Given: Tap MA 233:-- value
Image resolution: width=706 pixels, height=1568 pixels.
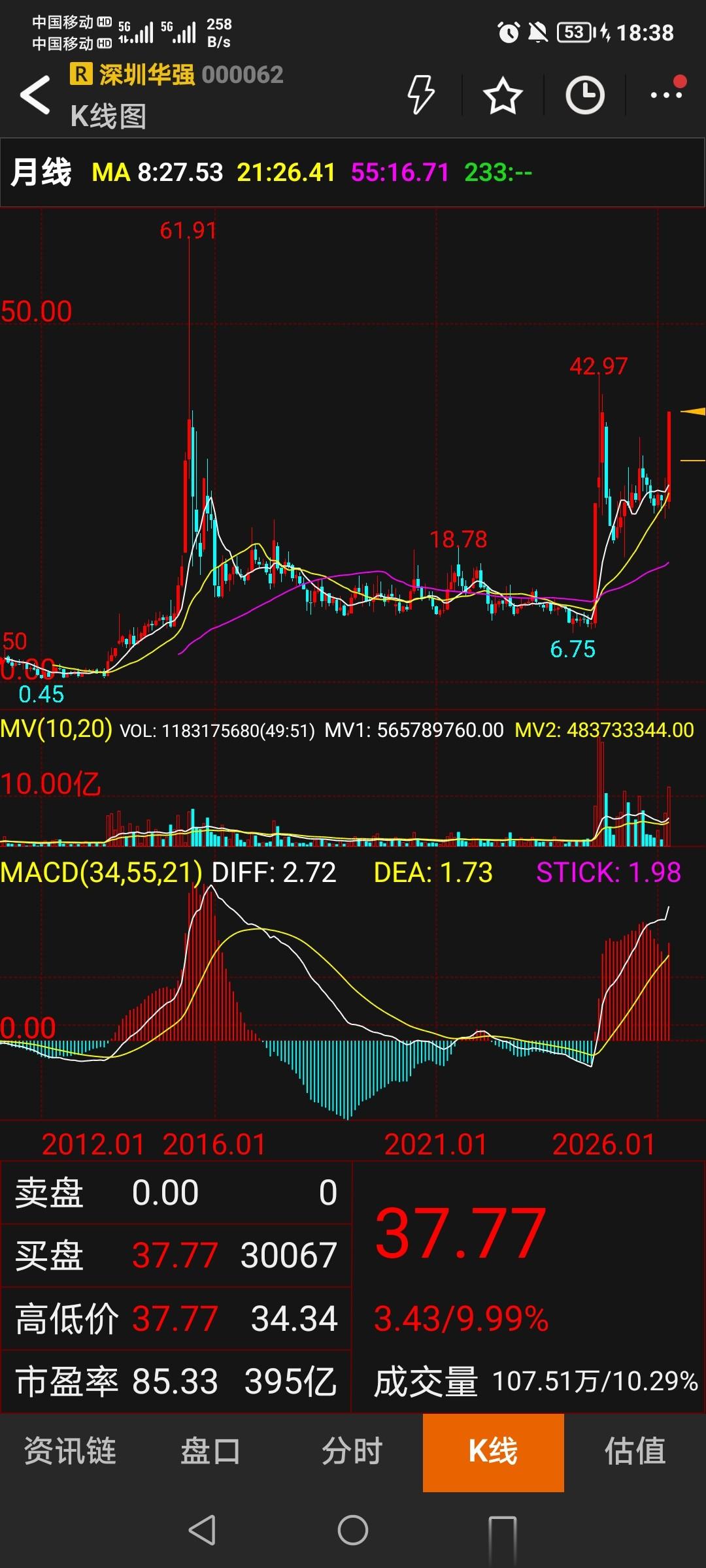Looking at the screenshot, I should [x=498, y=172].
